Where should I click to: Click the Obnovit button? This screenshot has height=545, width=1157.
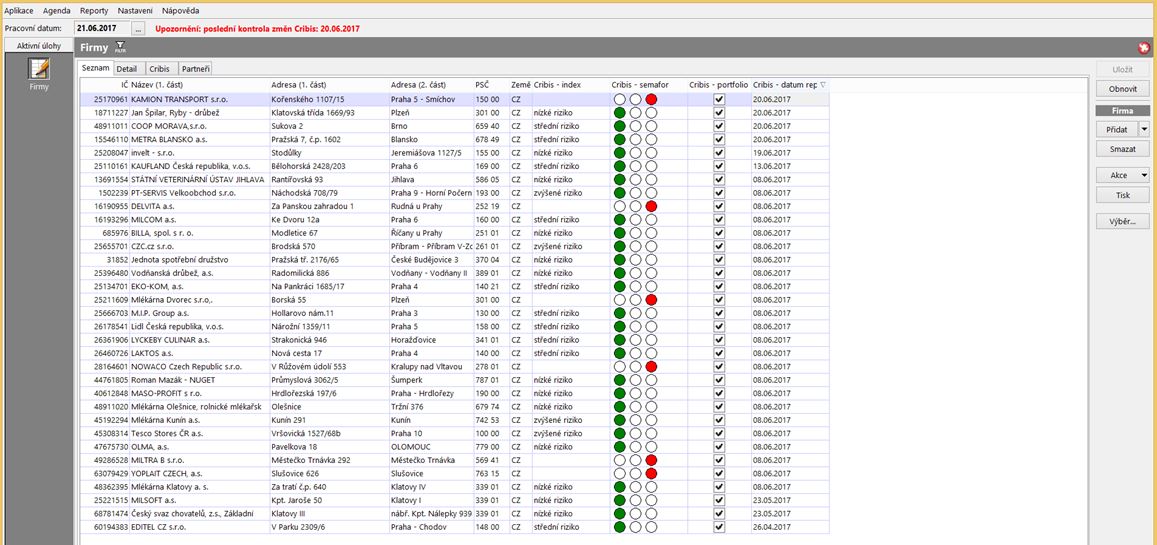point(1123,89)
